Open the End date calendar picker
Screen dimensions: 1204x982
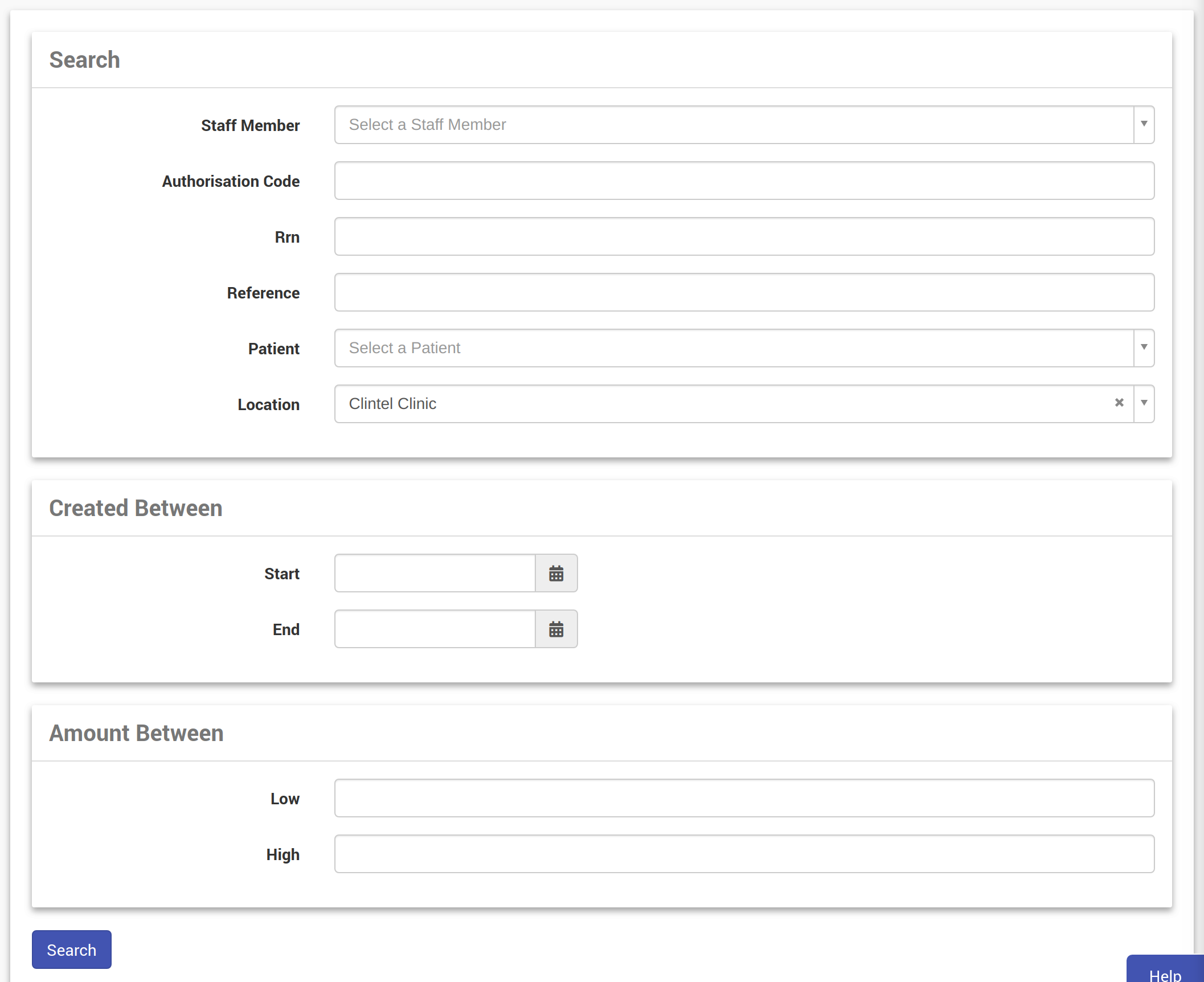tap(556, 629)
